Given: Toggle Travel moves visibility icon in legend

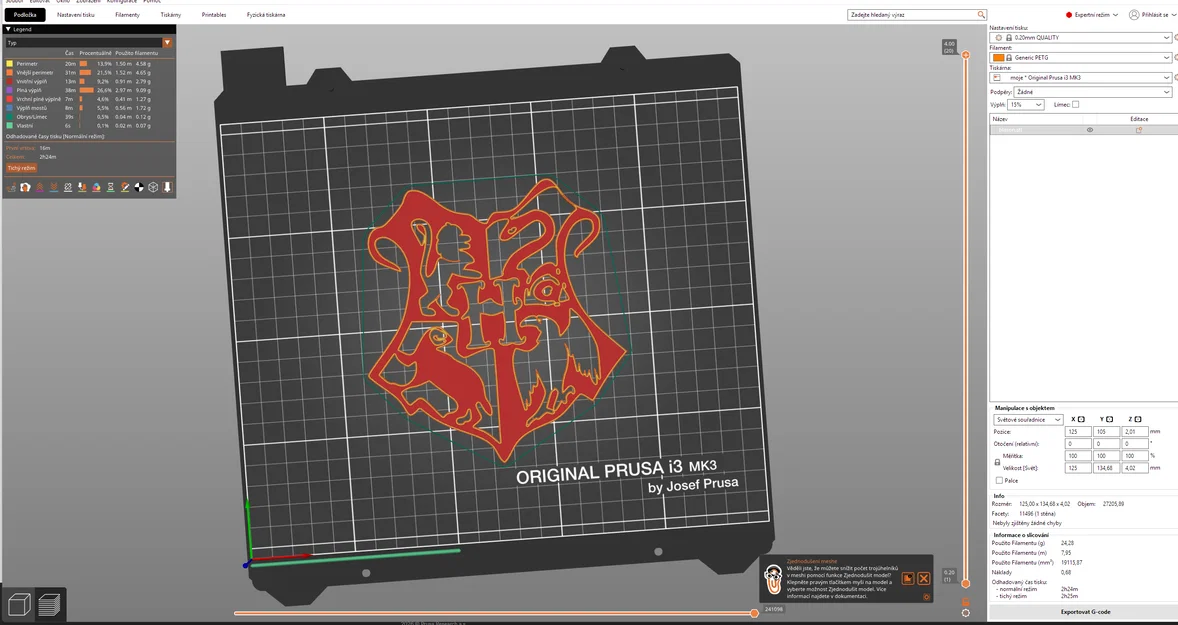Looking at the screenshot, I should [x=11, y=187].
